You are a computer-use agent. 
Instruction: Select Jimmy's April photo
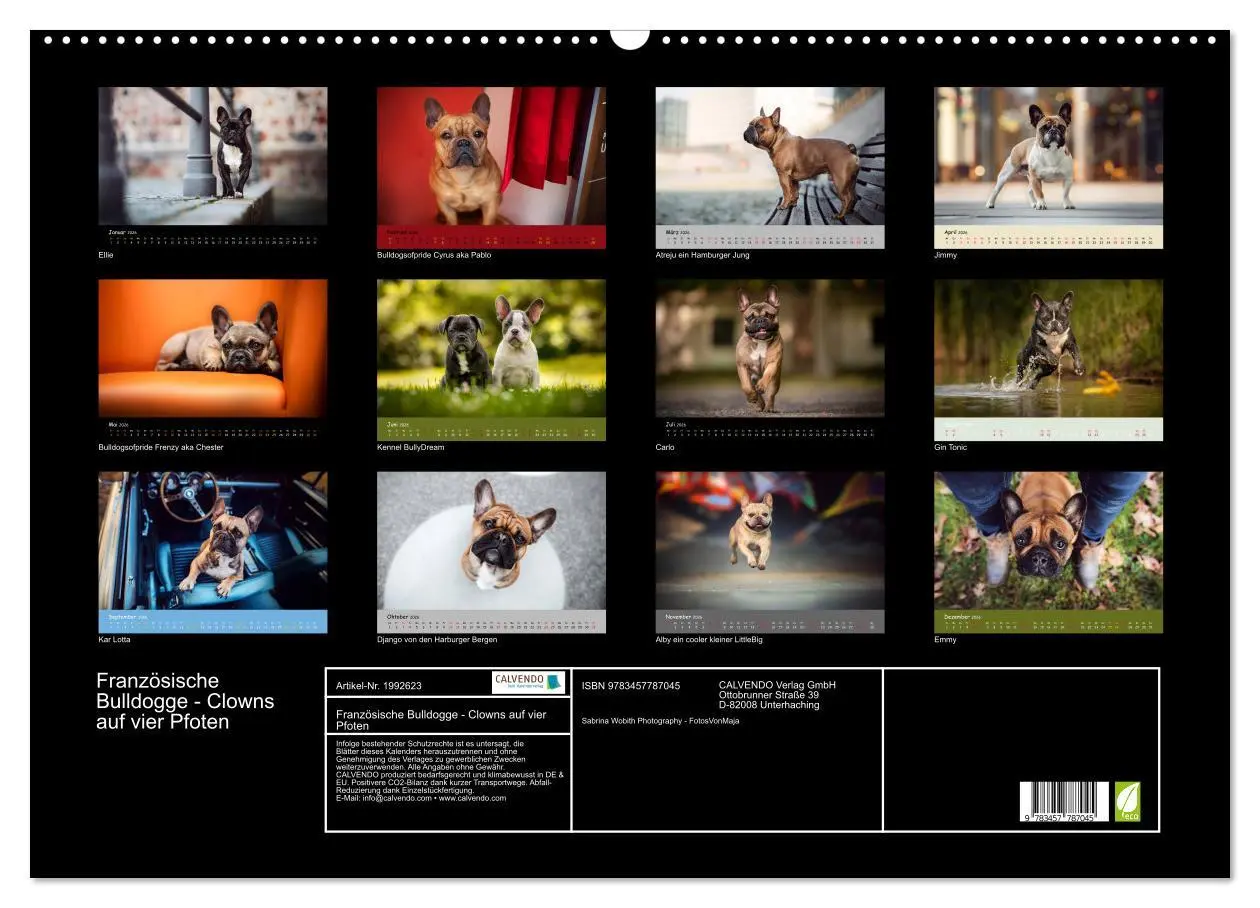[x=1047, y=157]
